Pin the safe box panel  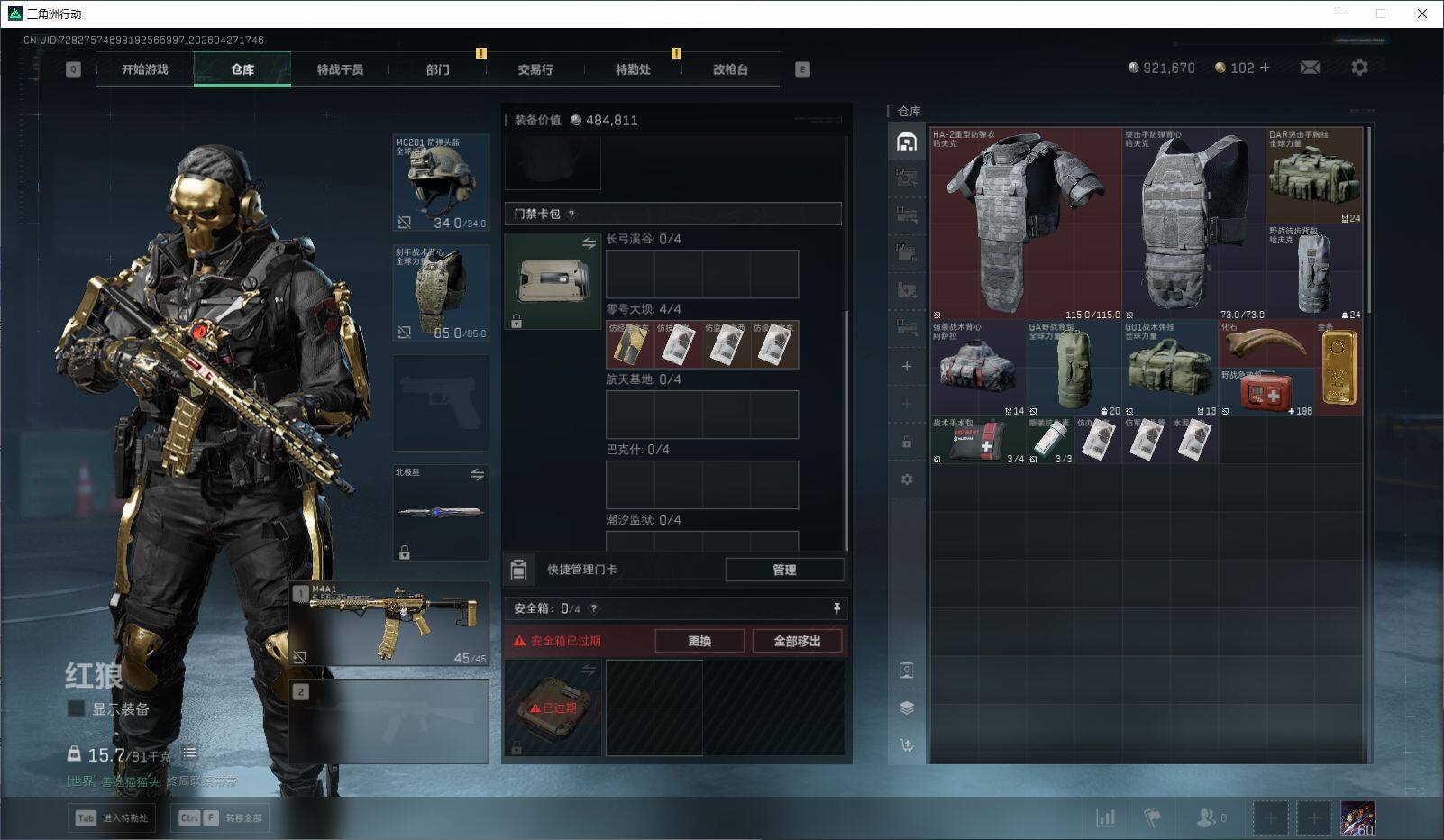click(836, 608)
